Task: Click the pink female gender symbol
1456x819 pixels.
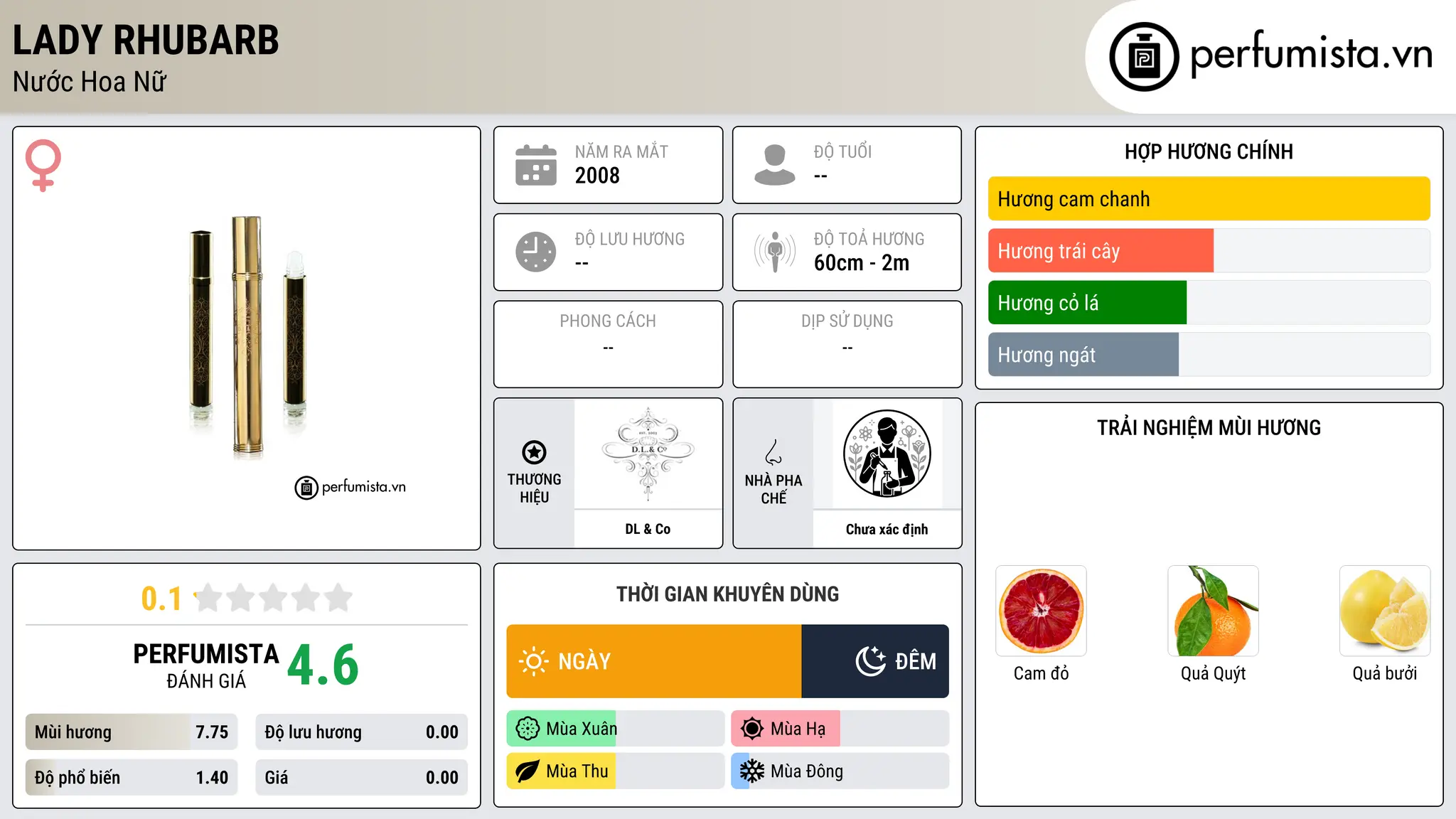Action: (x=43, y=166)
